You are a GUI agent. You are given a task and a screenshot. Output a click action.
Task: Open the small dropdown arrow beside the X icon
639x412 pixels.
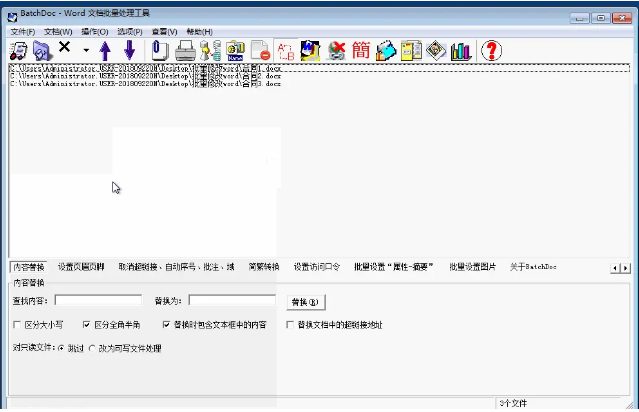(x=86, y=51)
